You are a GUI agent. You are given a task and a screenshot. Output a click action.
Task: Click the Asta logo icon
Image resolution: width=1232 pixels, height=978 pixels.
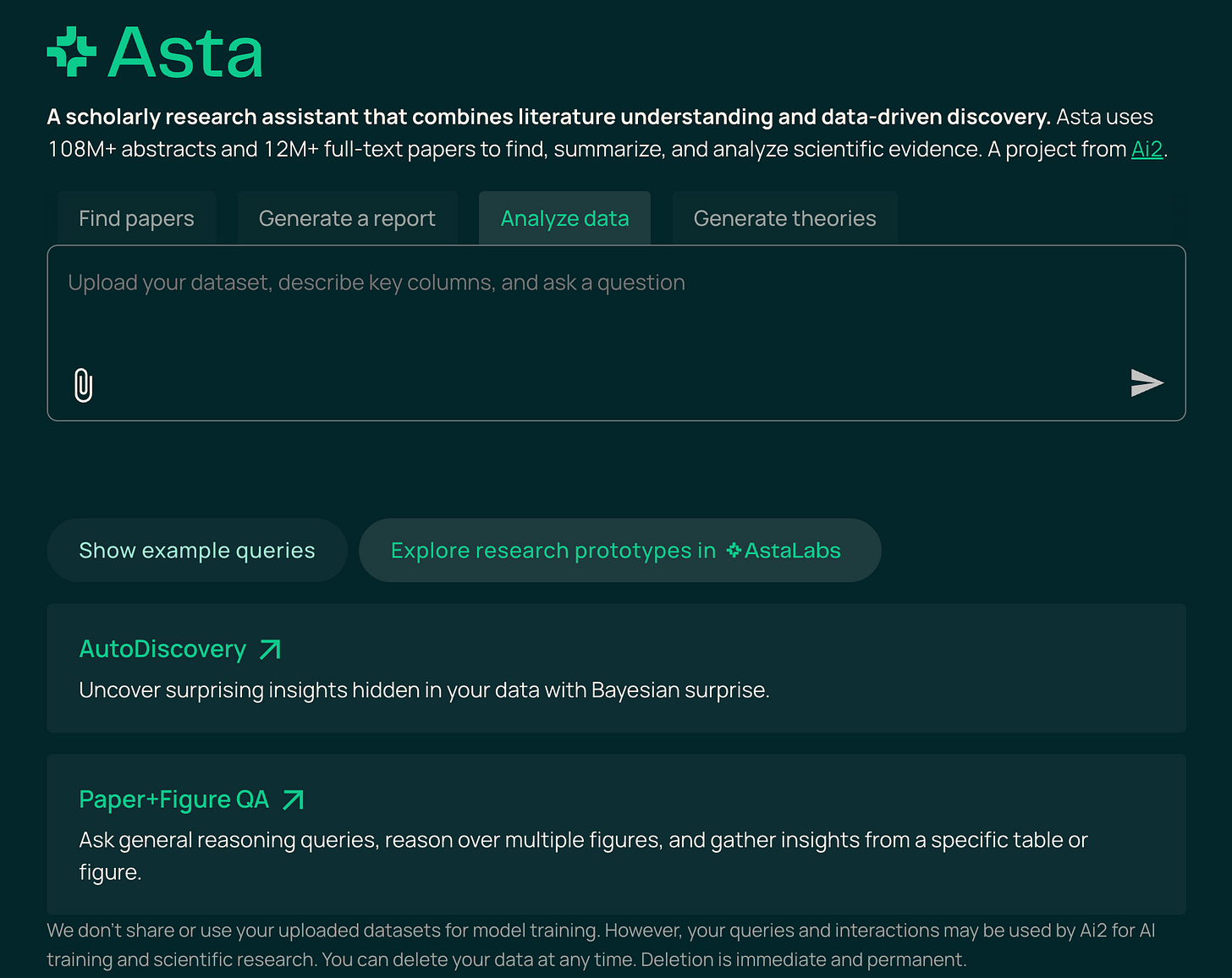[x=72, y=52]
